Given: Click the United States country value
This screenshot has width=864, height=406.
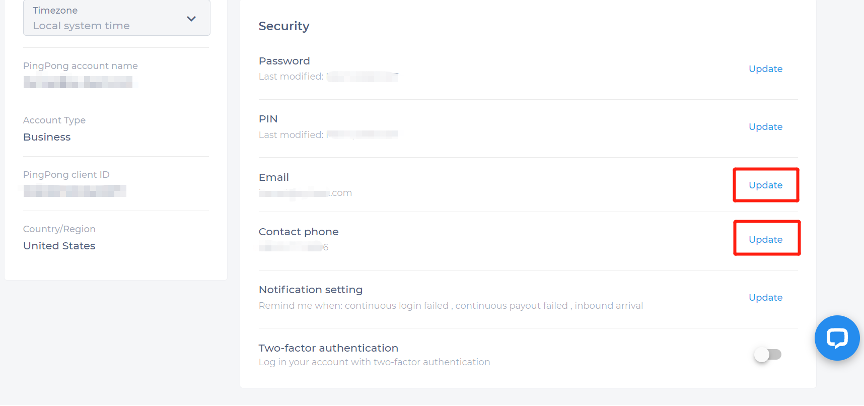Looking at the screenshot, I should 59,245.
